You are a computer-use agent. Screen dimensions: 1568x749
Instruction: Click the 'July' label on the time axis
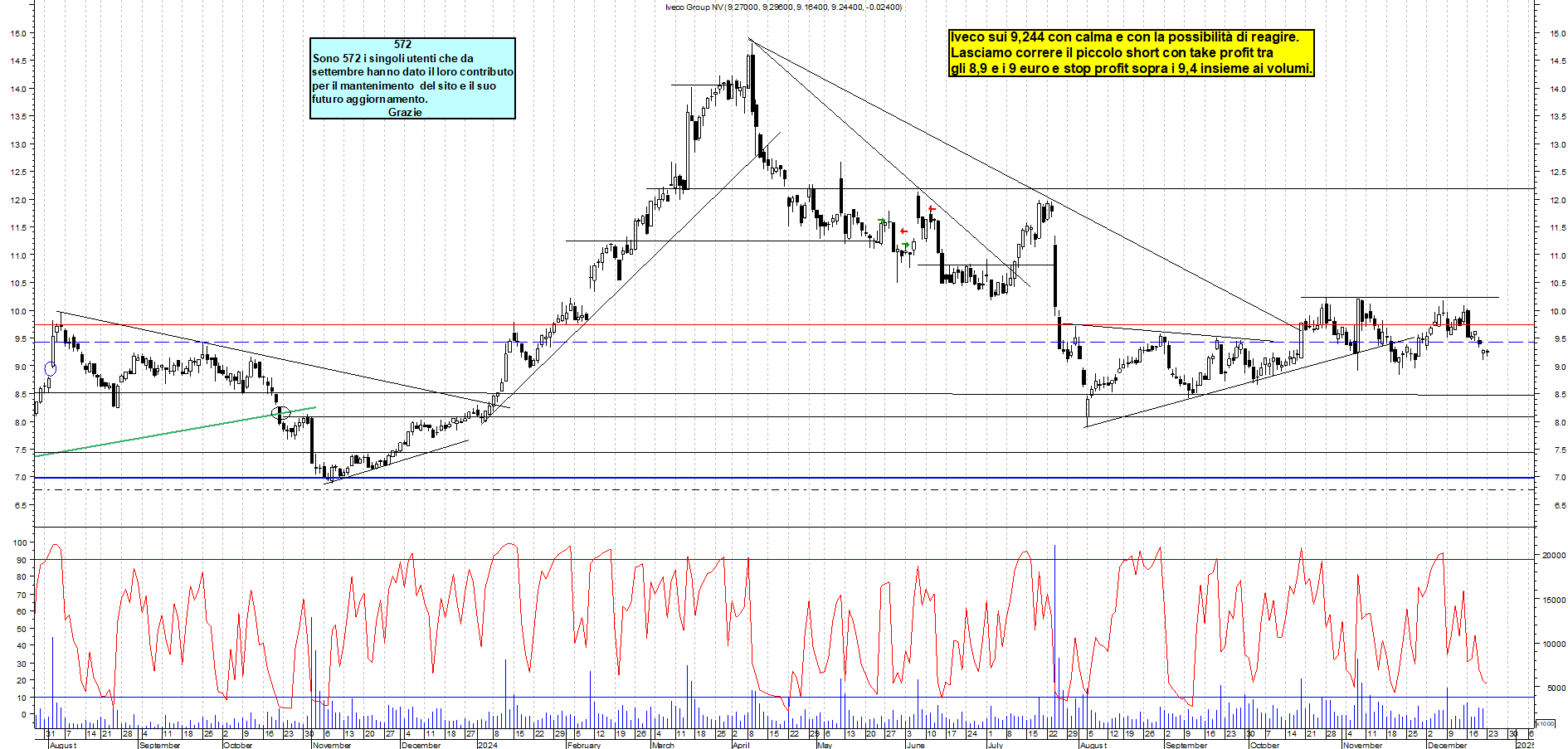(x=996, y=745)
